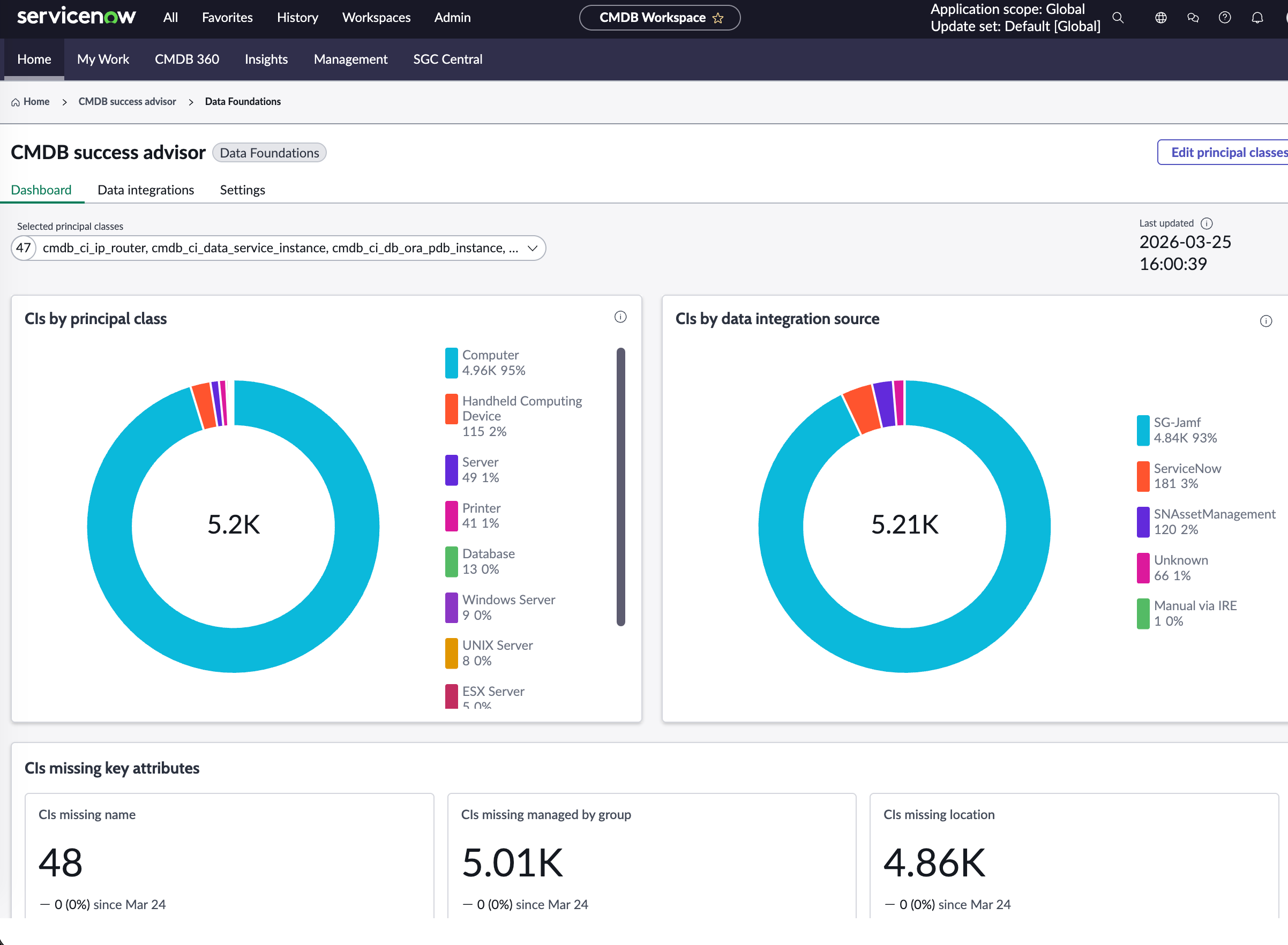Click the ServiceNow legend swatch in the source chart
Viewport: 1288px width, 945px height.
click(1143, 476)
